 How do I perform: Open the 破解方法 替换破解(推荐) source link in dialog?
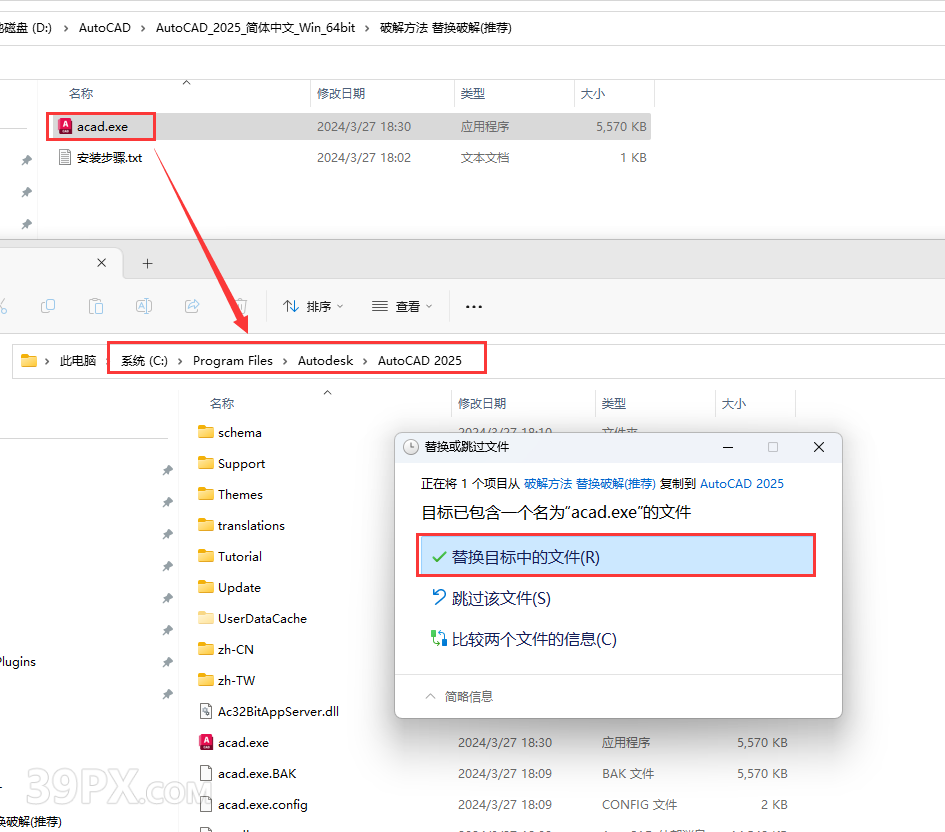point(590,483)
